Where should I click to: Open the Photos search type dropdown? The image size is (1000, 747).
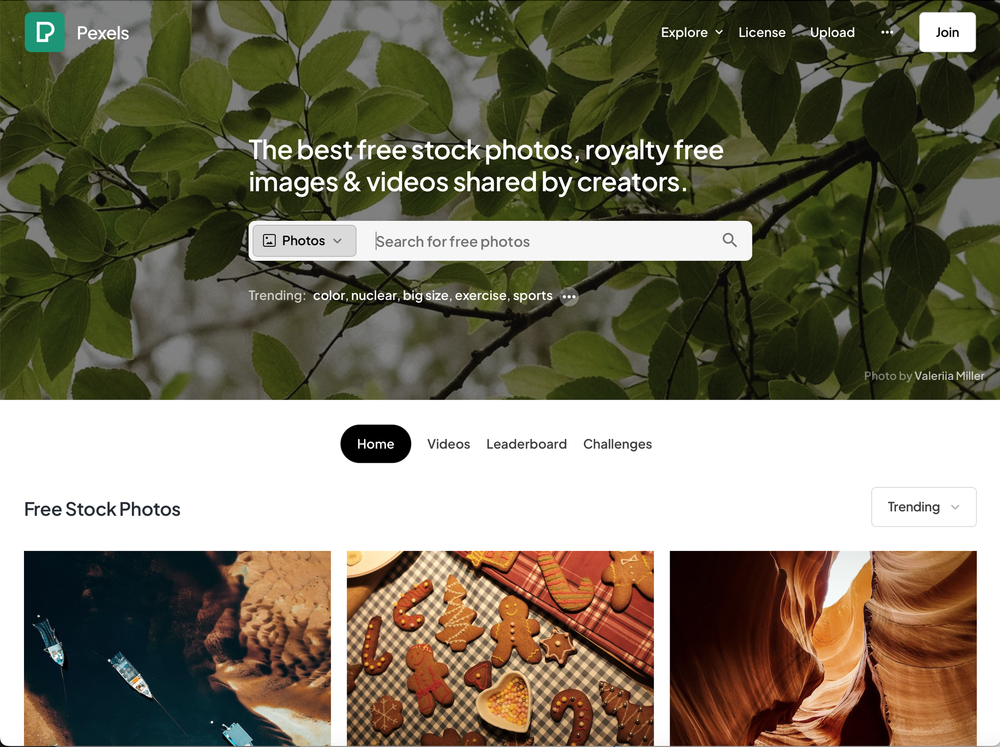pyautogui.click(x=304, y=240)
